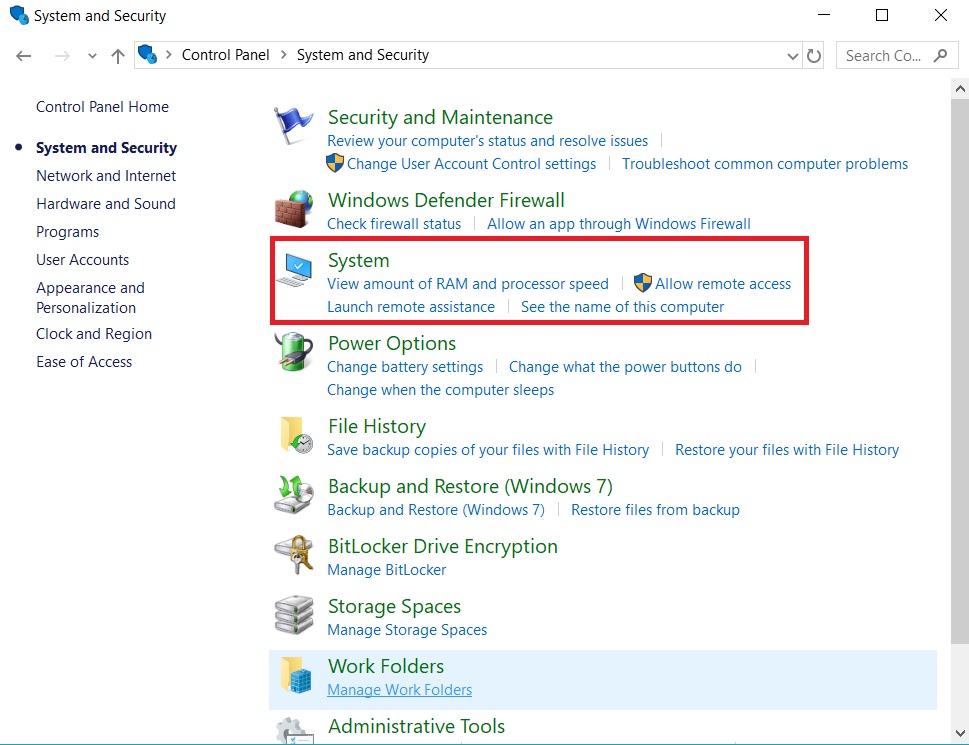
Task: Click the Storage Spaces stacked drives icon
Action: tap(294, 615)
